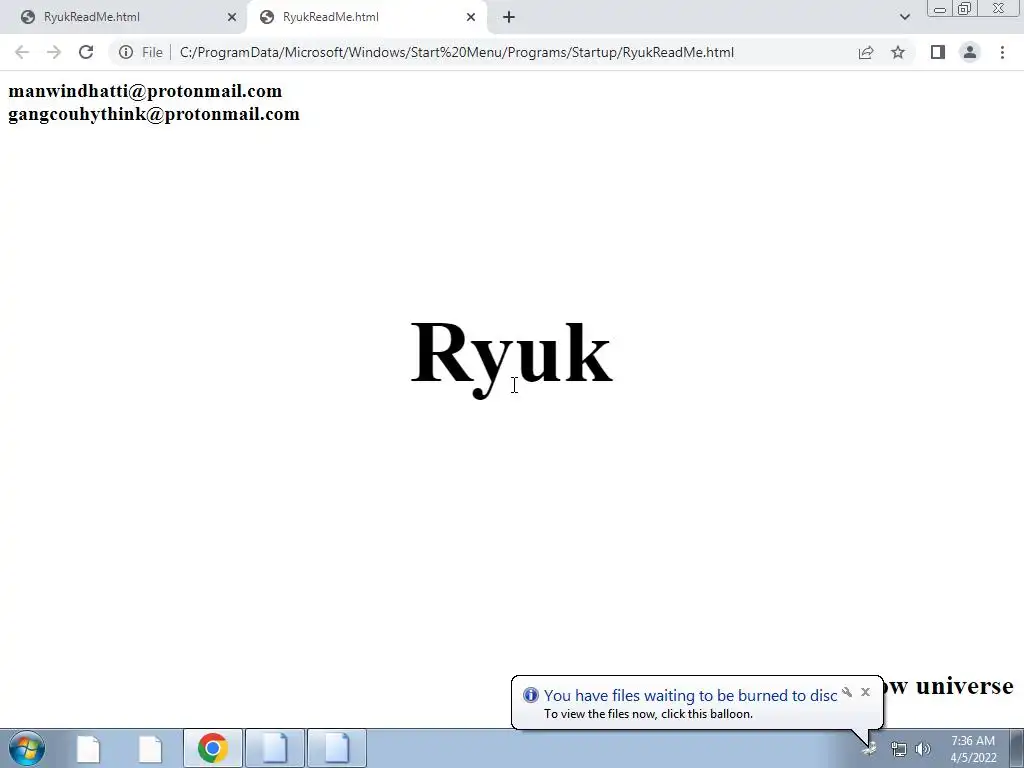Open the network tray icon
1024x768 pixels.
coord(899,749)
